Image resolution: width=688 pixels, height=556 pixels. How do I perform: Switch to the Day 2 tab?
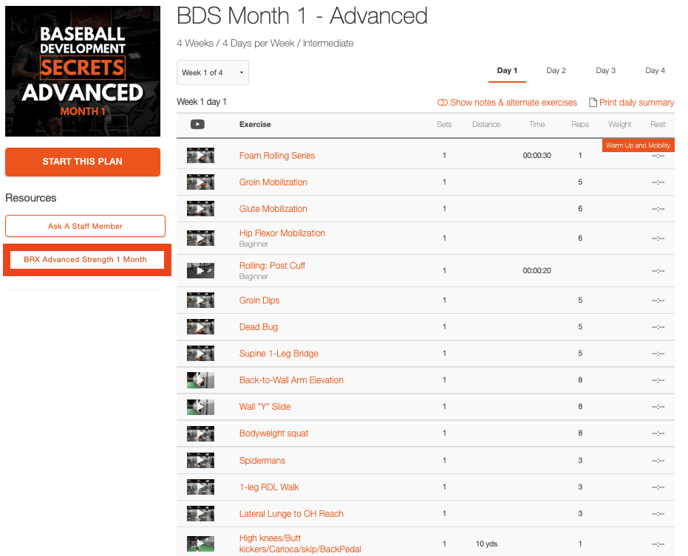point(556,71)
